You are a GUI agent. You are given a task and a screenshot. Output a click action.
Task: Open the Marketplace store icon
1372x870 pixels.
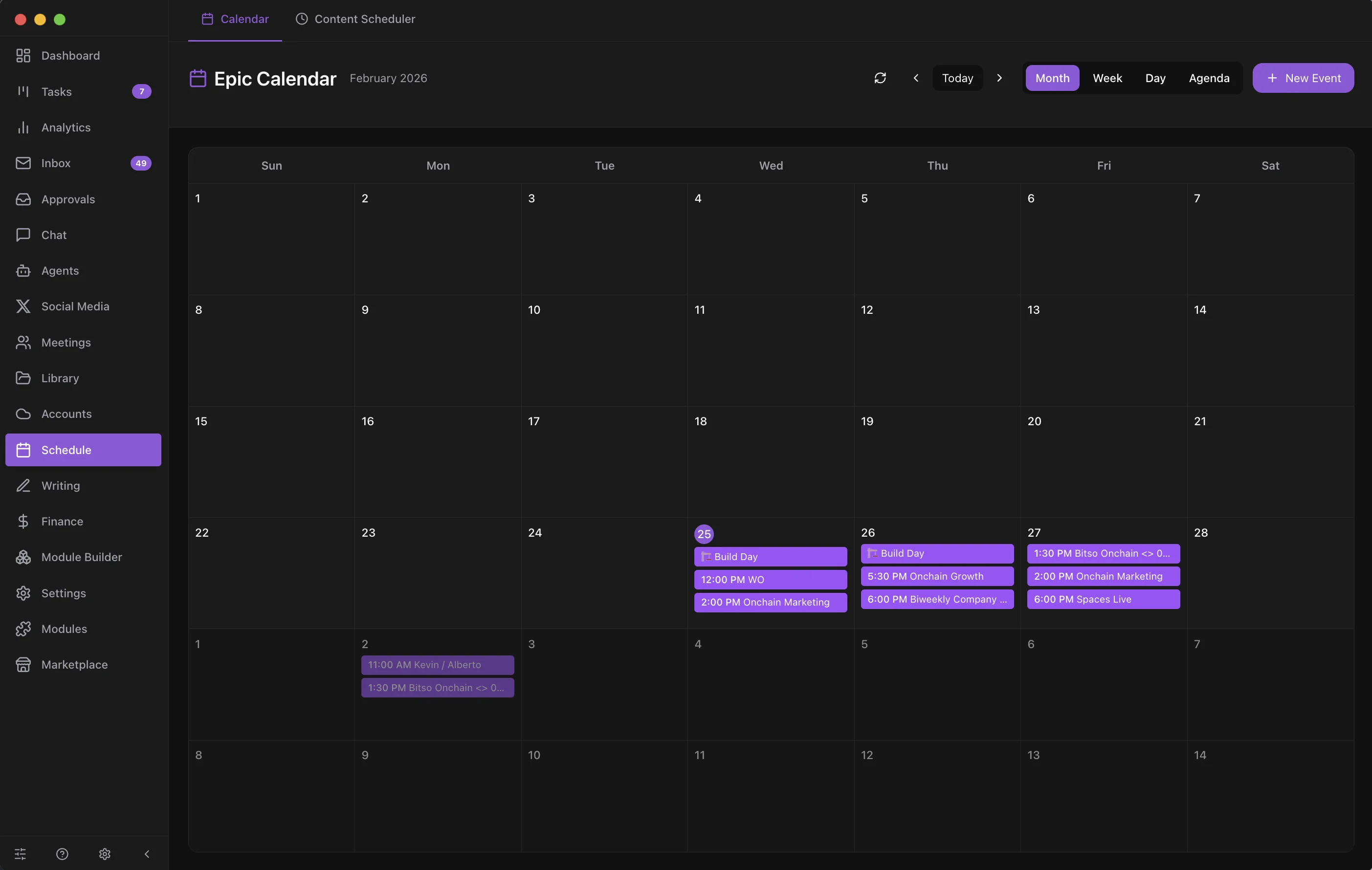[x=23, y=664]
